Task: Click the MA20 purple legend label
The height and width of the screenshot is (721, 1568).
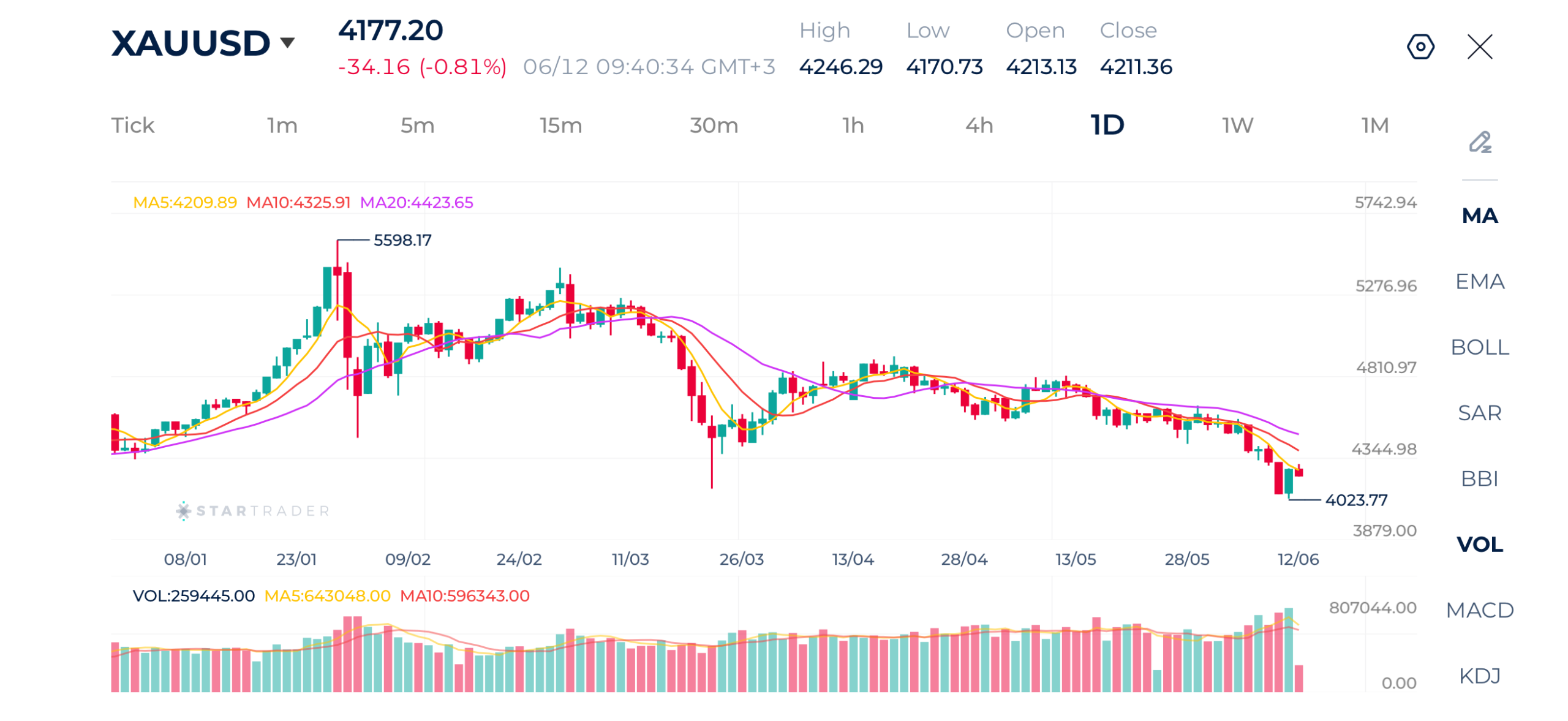Action: [x=417, y=202]
